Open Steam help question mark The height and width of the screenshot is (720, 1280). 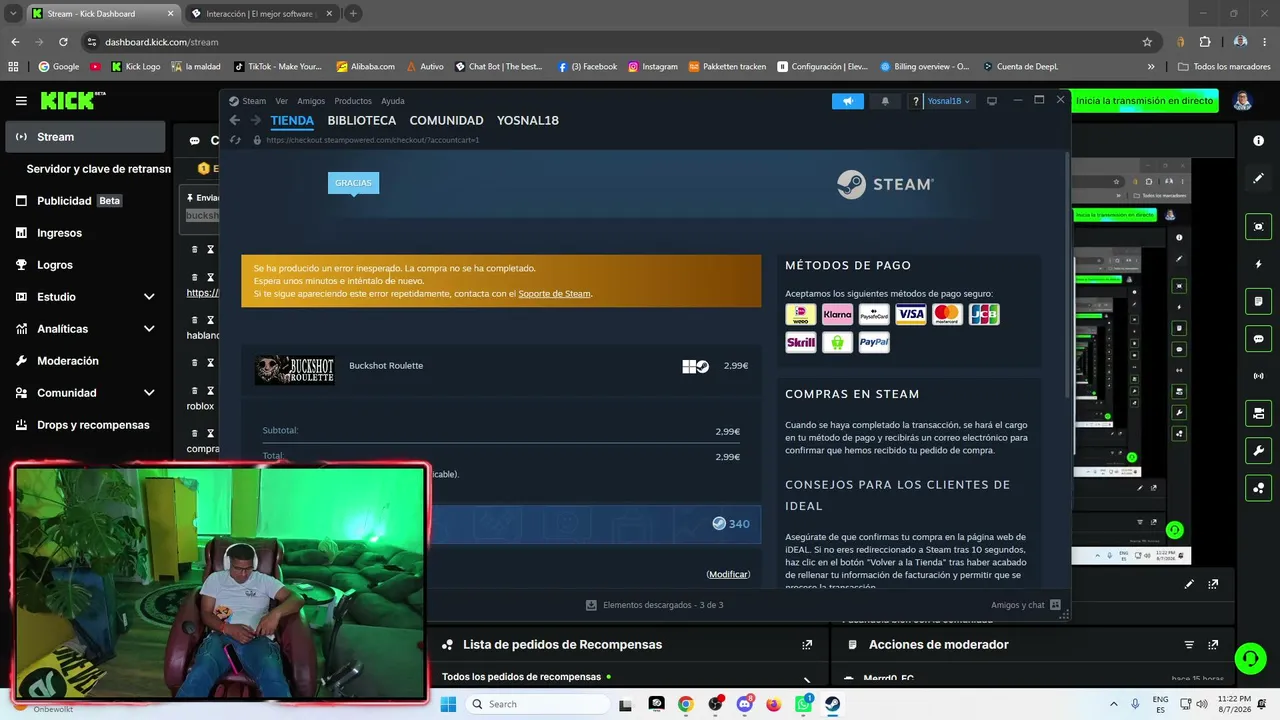[x=915, y=101]
